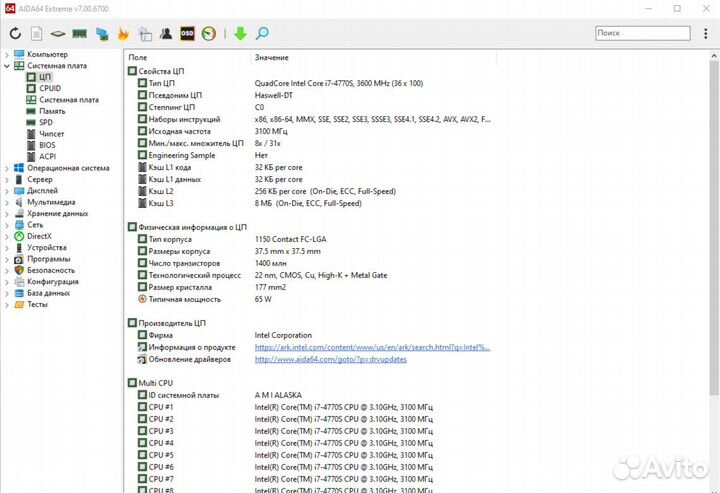Expand the Сервер tree node

[6, 180]
